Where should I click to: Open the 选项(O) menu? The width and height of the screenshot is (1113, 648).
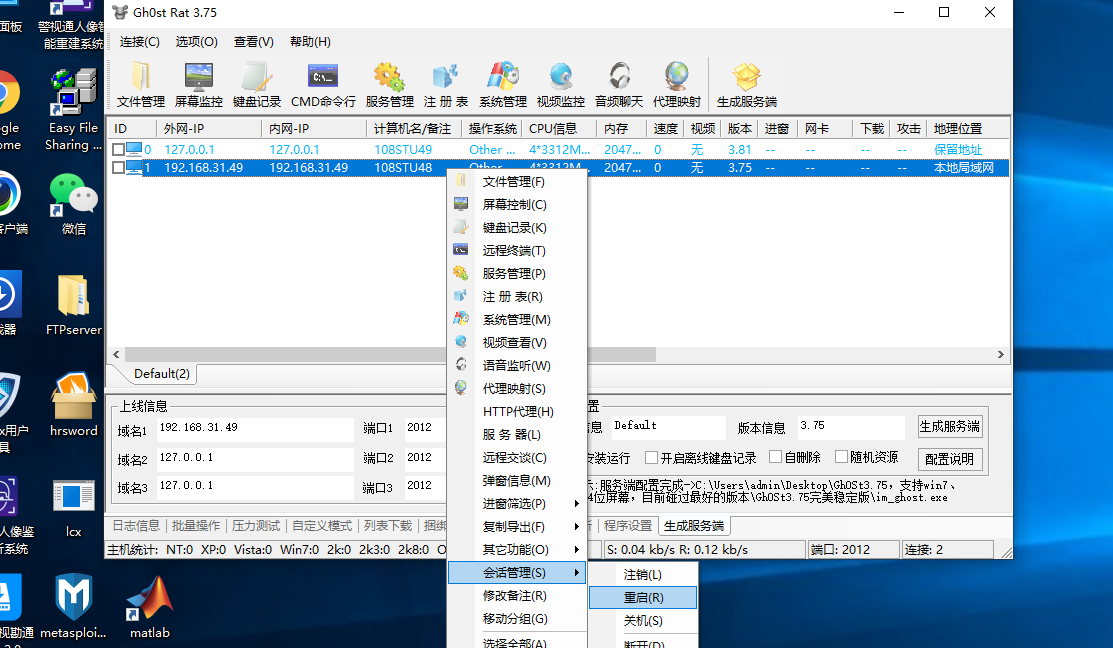point(197,42)
